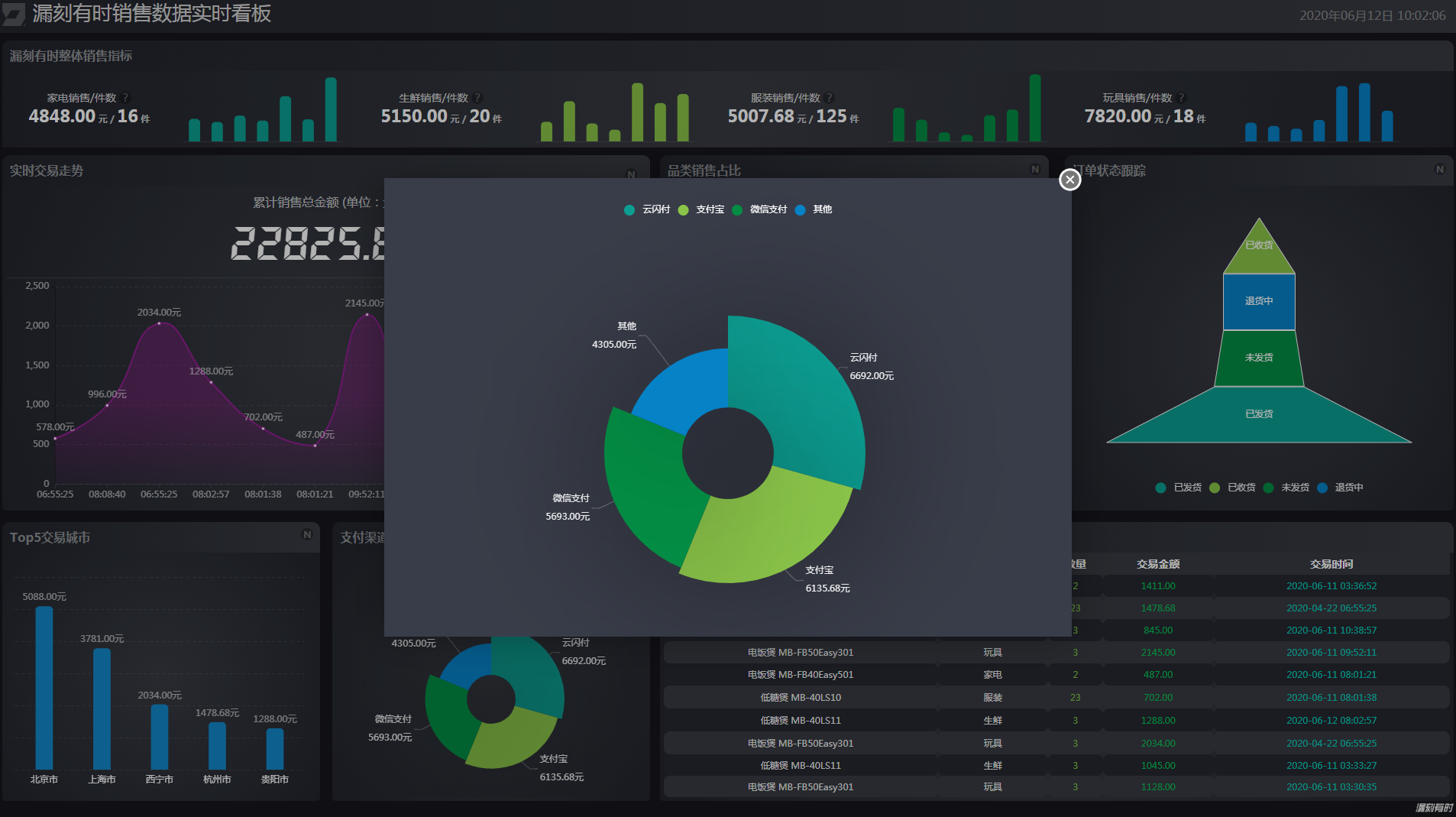
Task: Click the tallest bar in 服装销售 mini chart
Action: click(1035, 108)
